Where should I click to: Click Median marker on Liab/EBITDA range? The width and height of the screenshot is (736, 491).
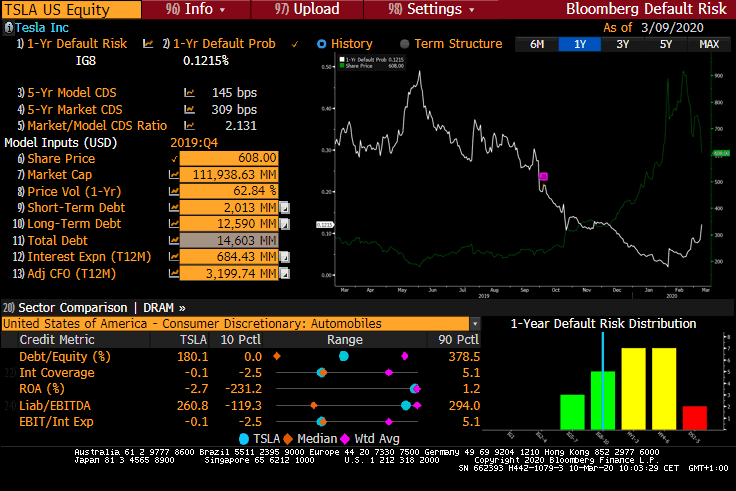314,406
